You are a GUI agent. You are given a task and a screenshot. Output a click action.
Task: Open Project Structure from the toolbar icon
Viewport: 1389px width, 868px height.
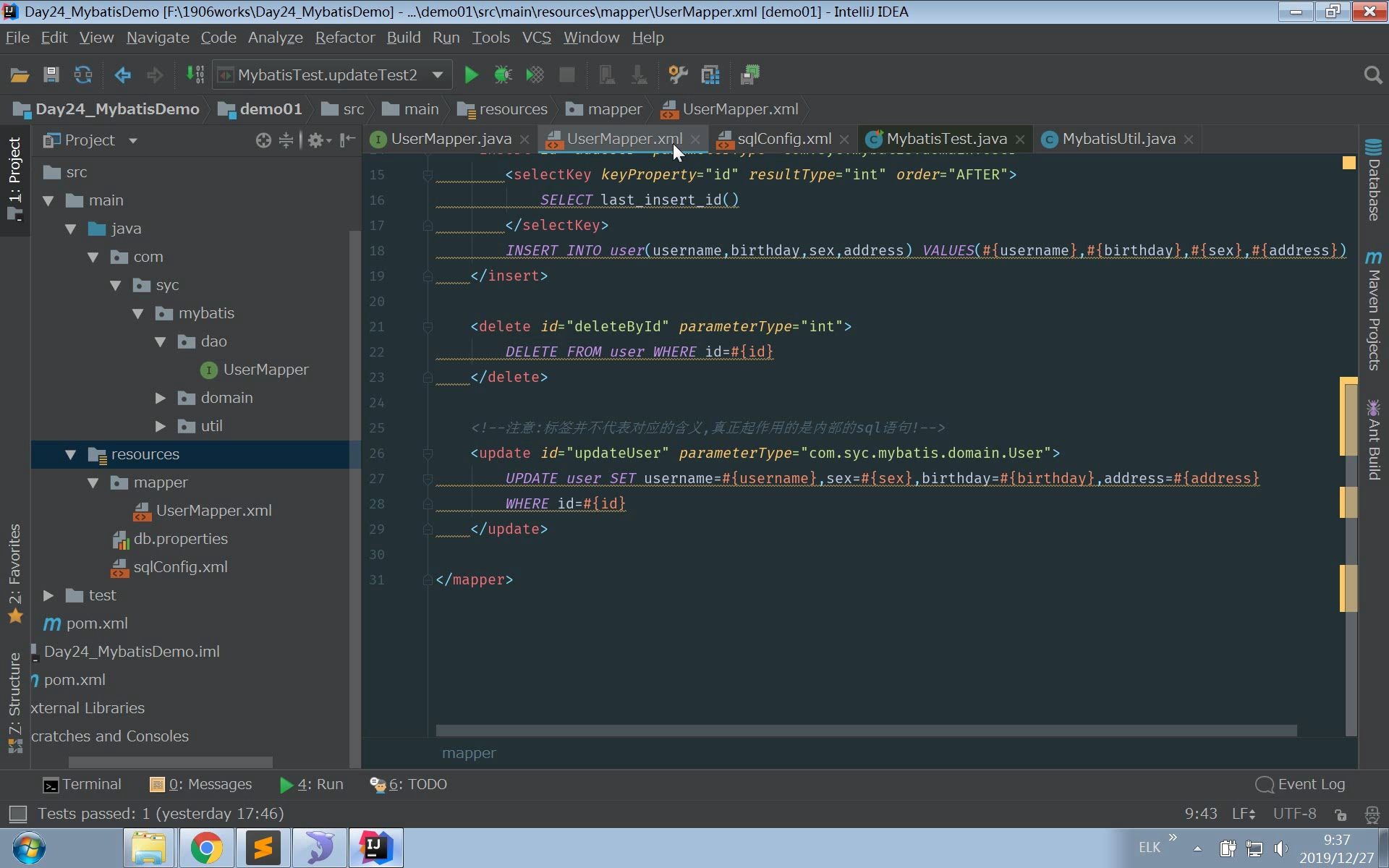(x=710, y=75)
